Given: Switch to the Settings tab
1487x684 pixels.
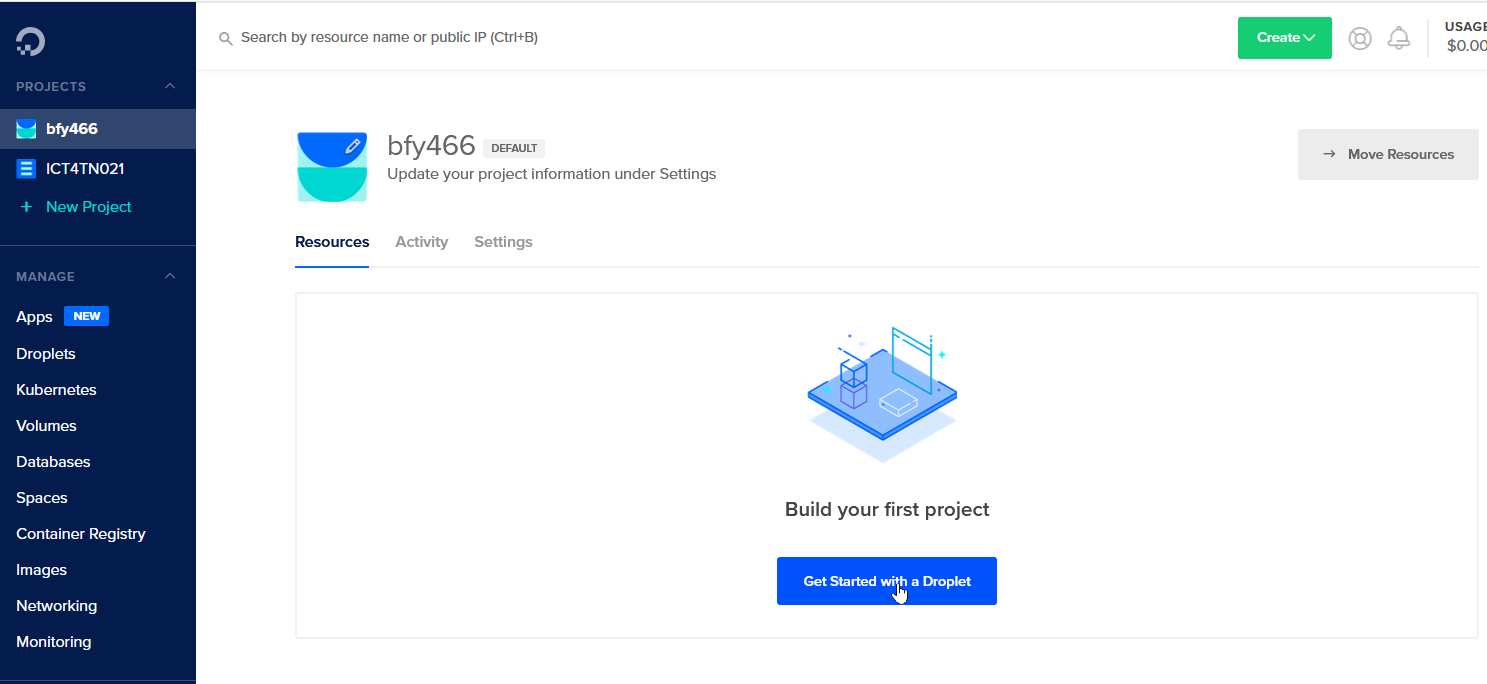Looking at the screenshot, I should coord(503,242).
